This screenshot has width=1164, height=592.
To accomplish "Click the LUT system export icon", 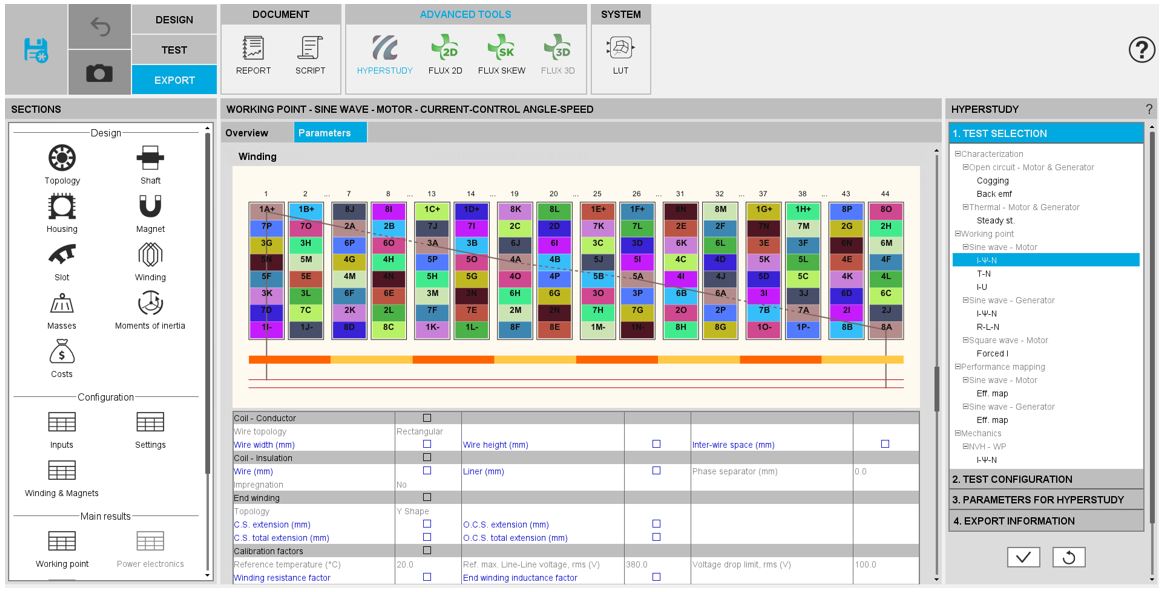I will tap(620, 49).
